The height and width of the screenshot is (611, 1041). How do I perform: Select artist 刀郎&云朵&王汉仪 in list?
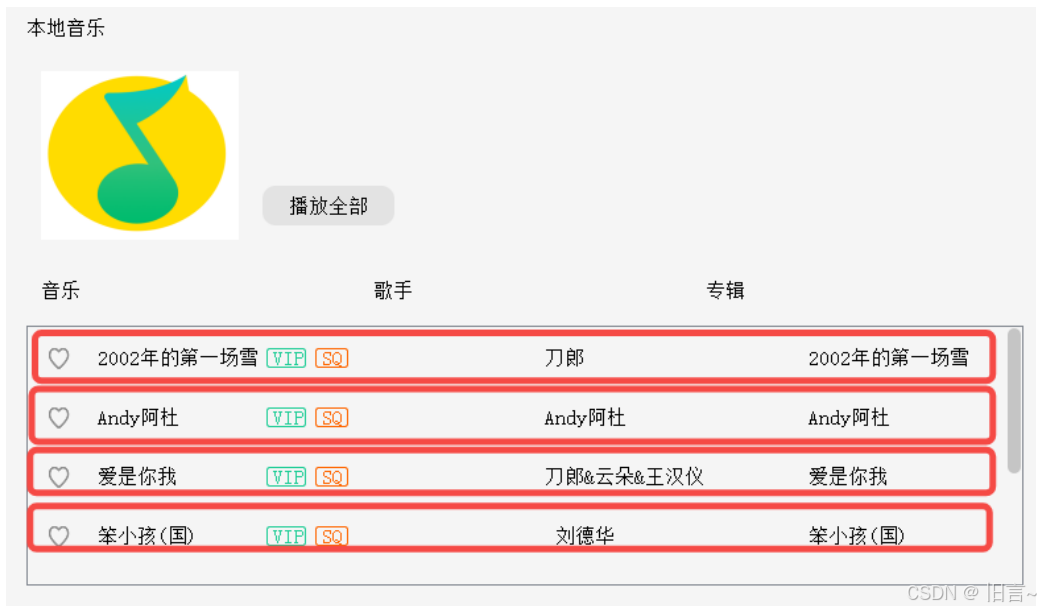tap(623, 477)
